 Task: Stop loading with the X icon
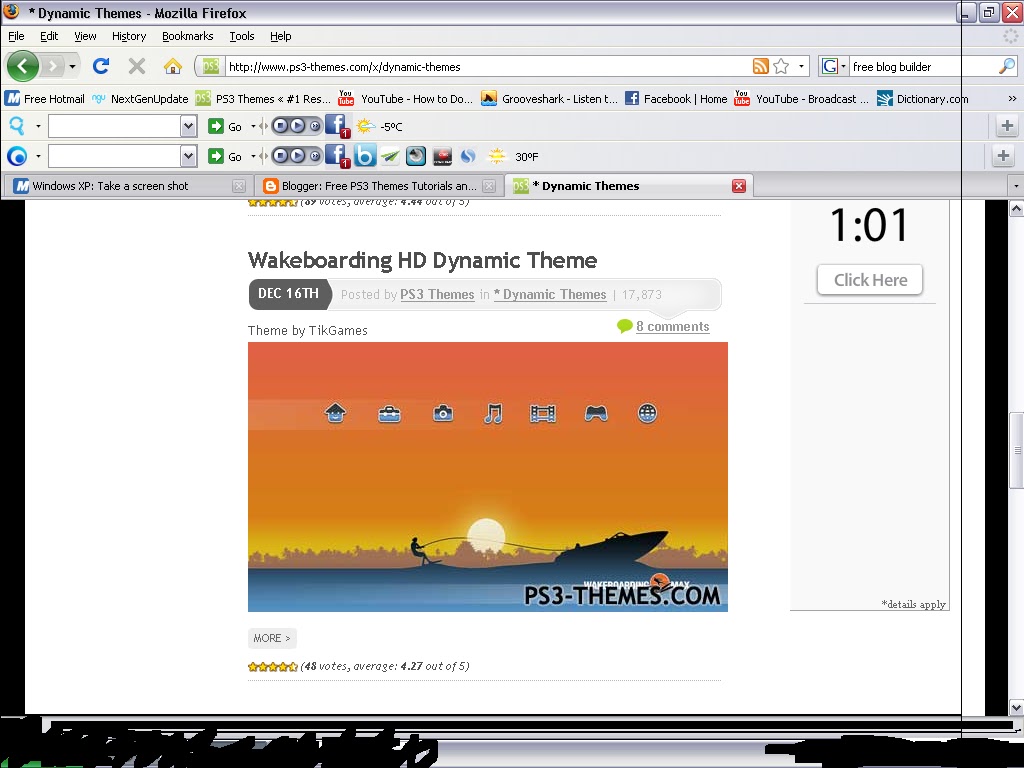(136, 66)
